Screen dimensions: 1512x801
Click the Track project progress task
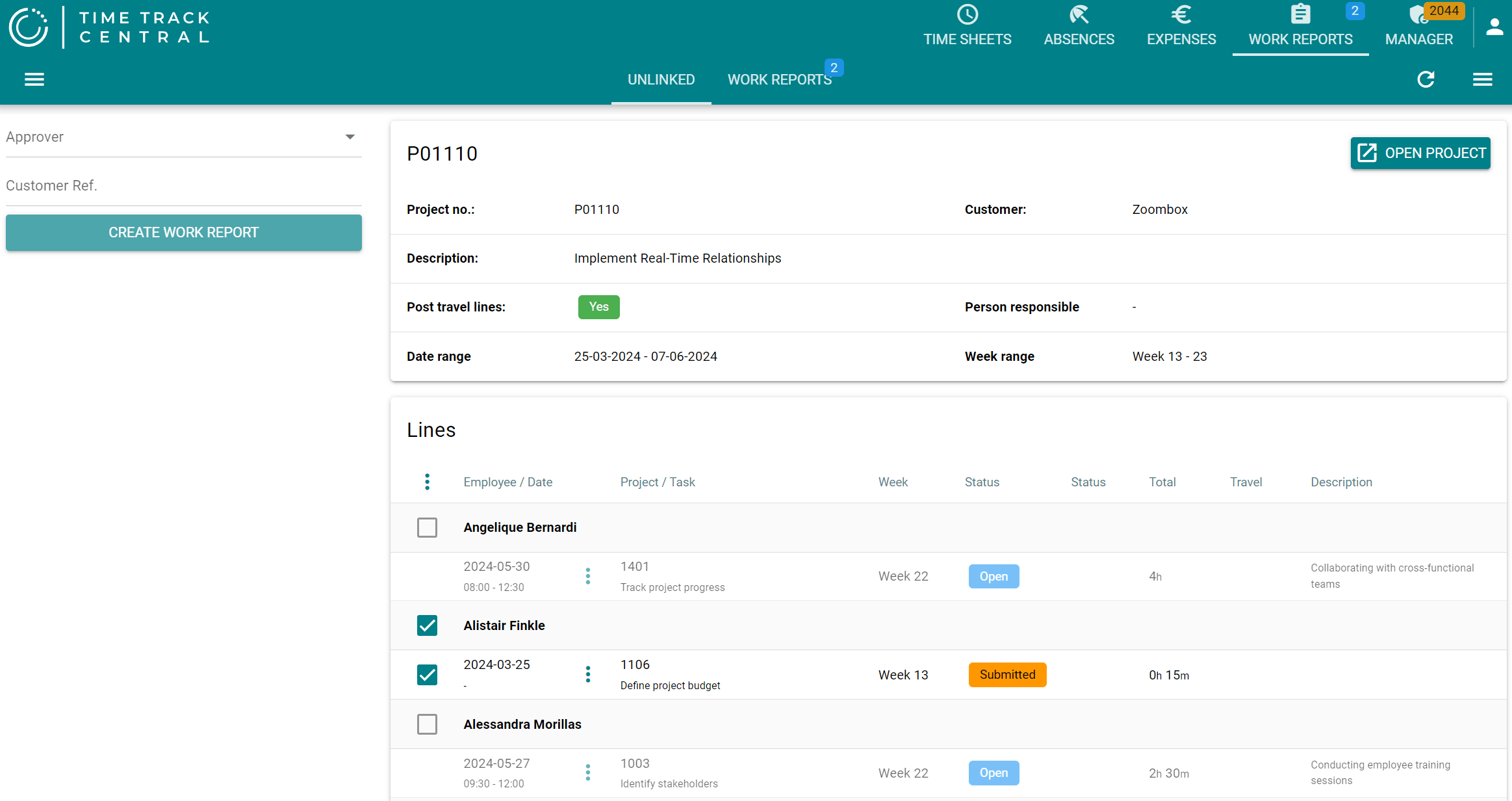coord(673,587)
